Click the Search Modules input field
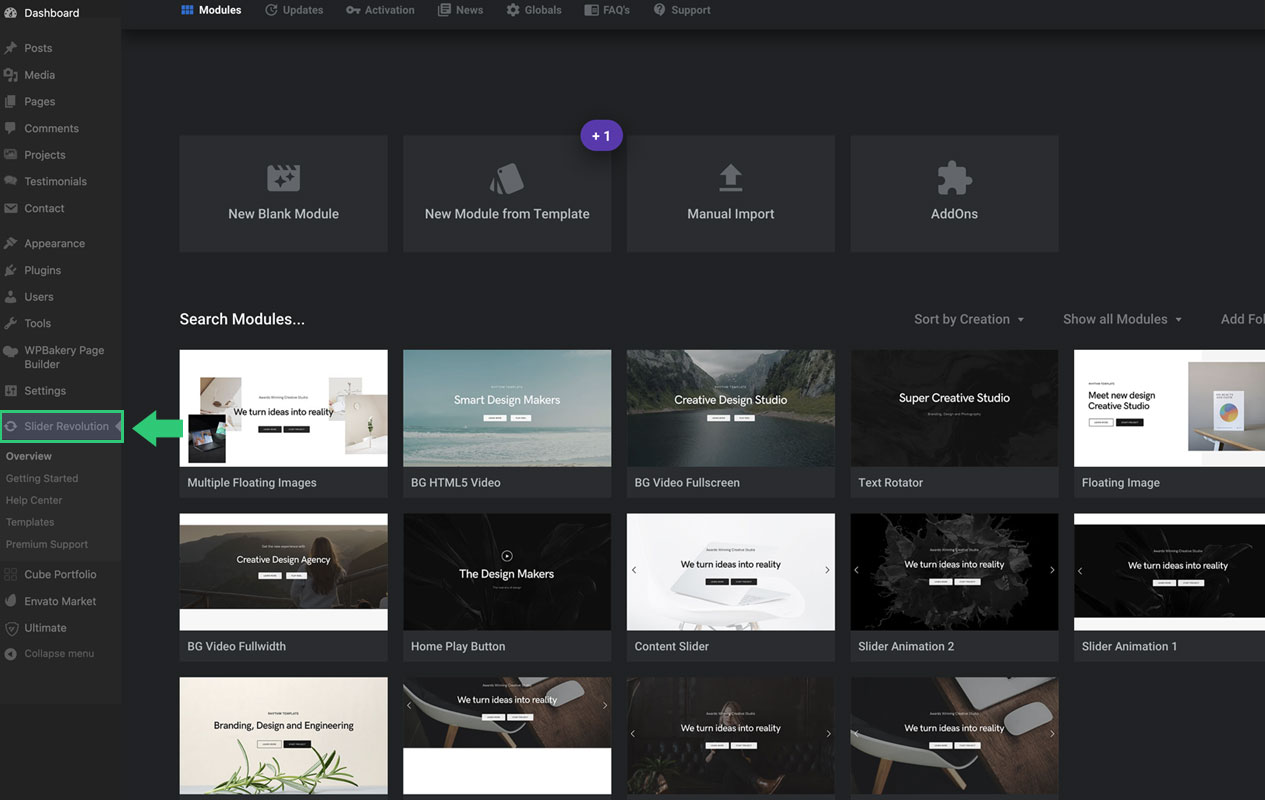Viewport: 1265px width, 800px height. [x=242, y=319]
